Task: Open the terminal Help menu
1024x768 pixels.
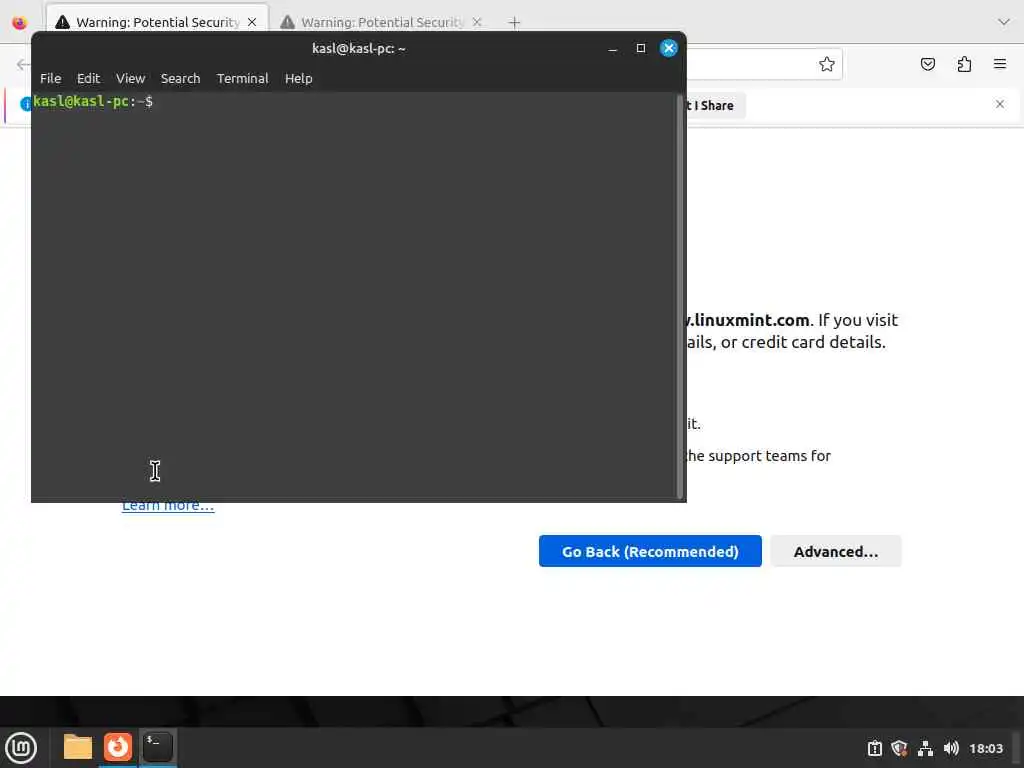Action: tap(298, 78)
